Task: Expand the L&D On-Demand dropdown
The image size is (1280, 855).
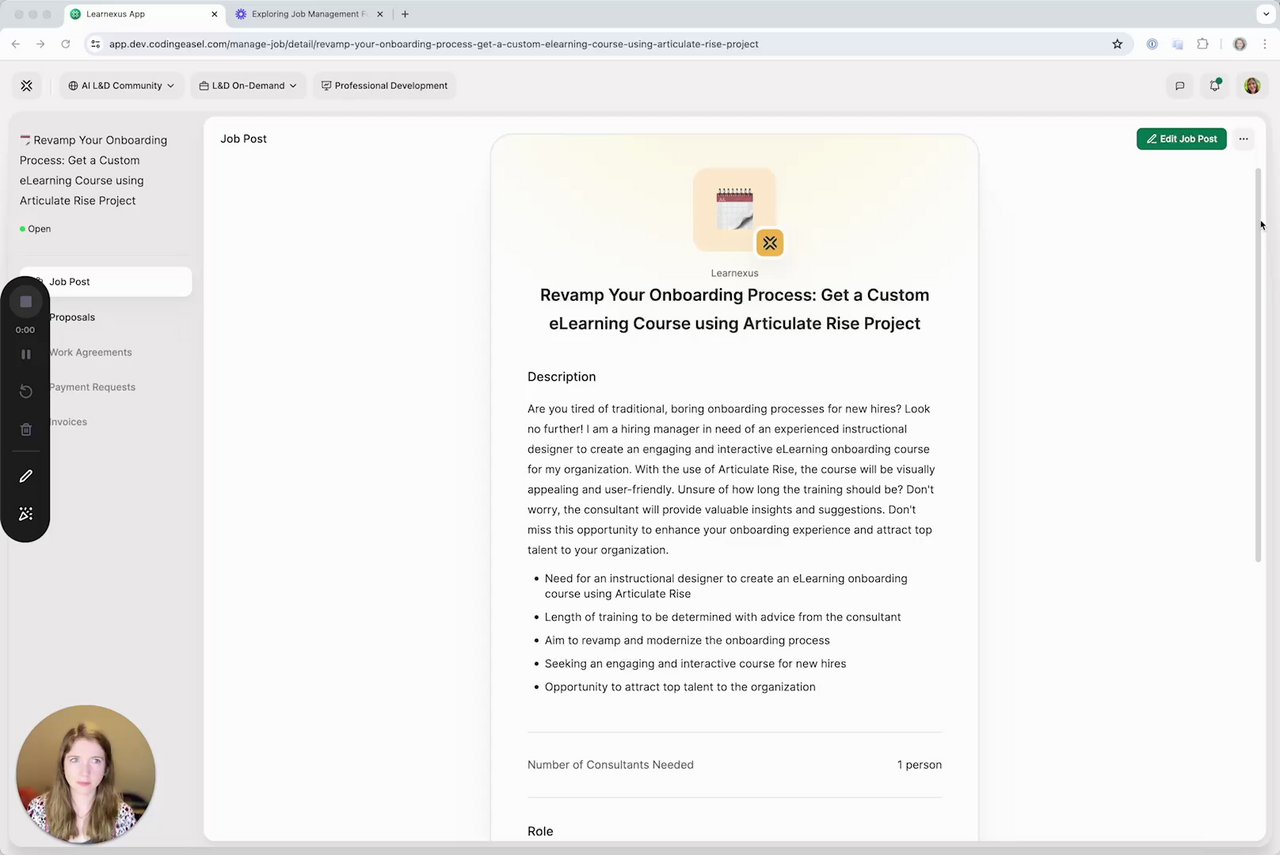Action: pyautogui.click(x=248, y=86)
